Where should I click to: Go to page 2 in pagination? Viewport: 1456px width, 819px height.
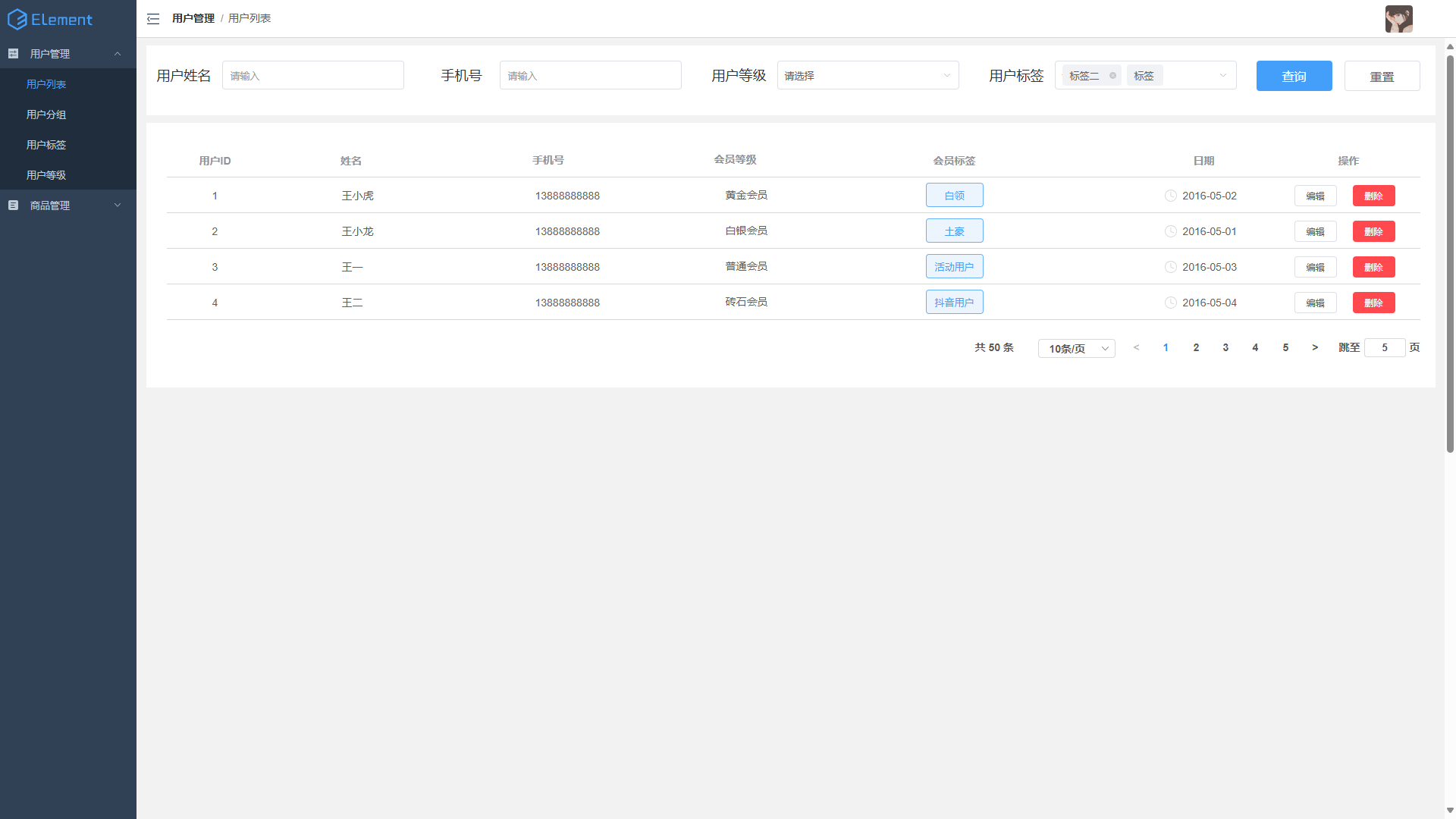(x=1196, y=347)
